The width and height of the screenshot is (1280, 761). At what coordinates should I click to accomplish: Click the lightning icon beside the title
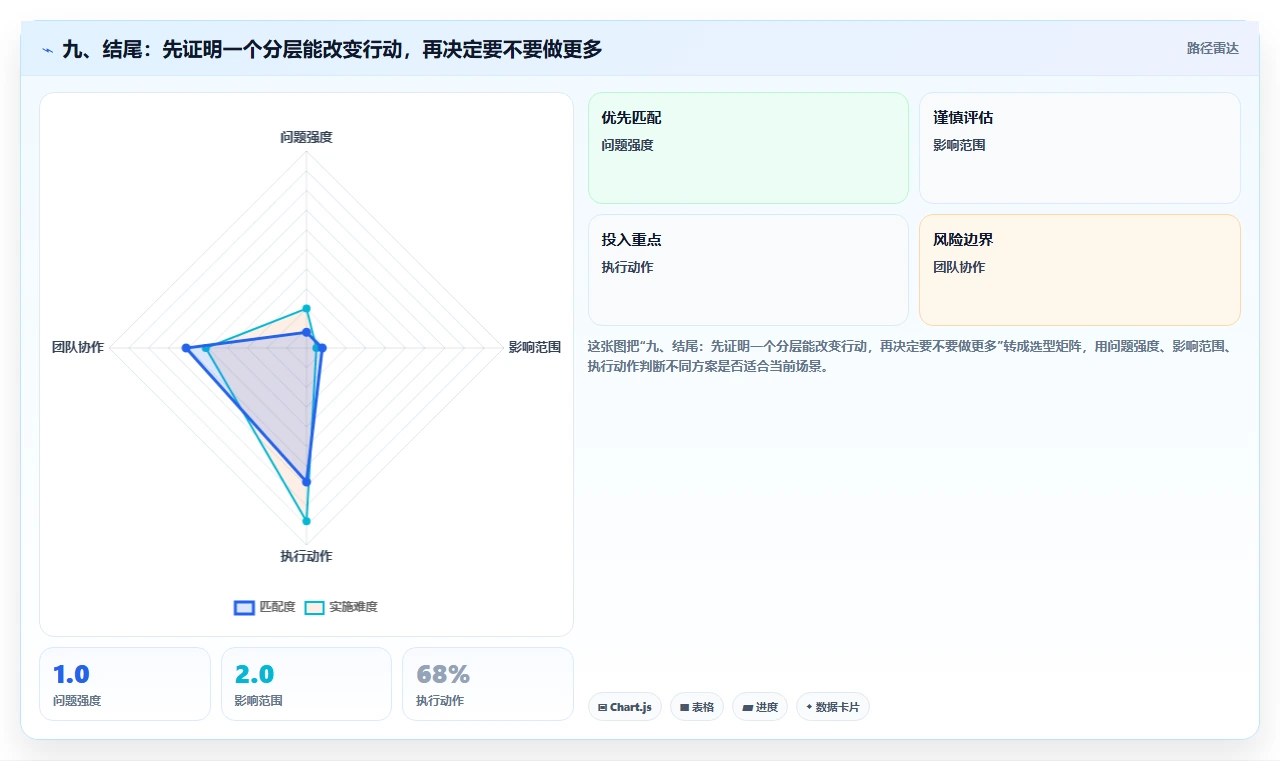(47, 50)
